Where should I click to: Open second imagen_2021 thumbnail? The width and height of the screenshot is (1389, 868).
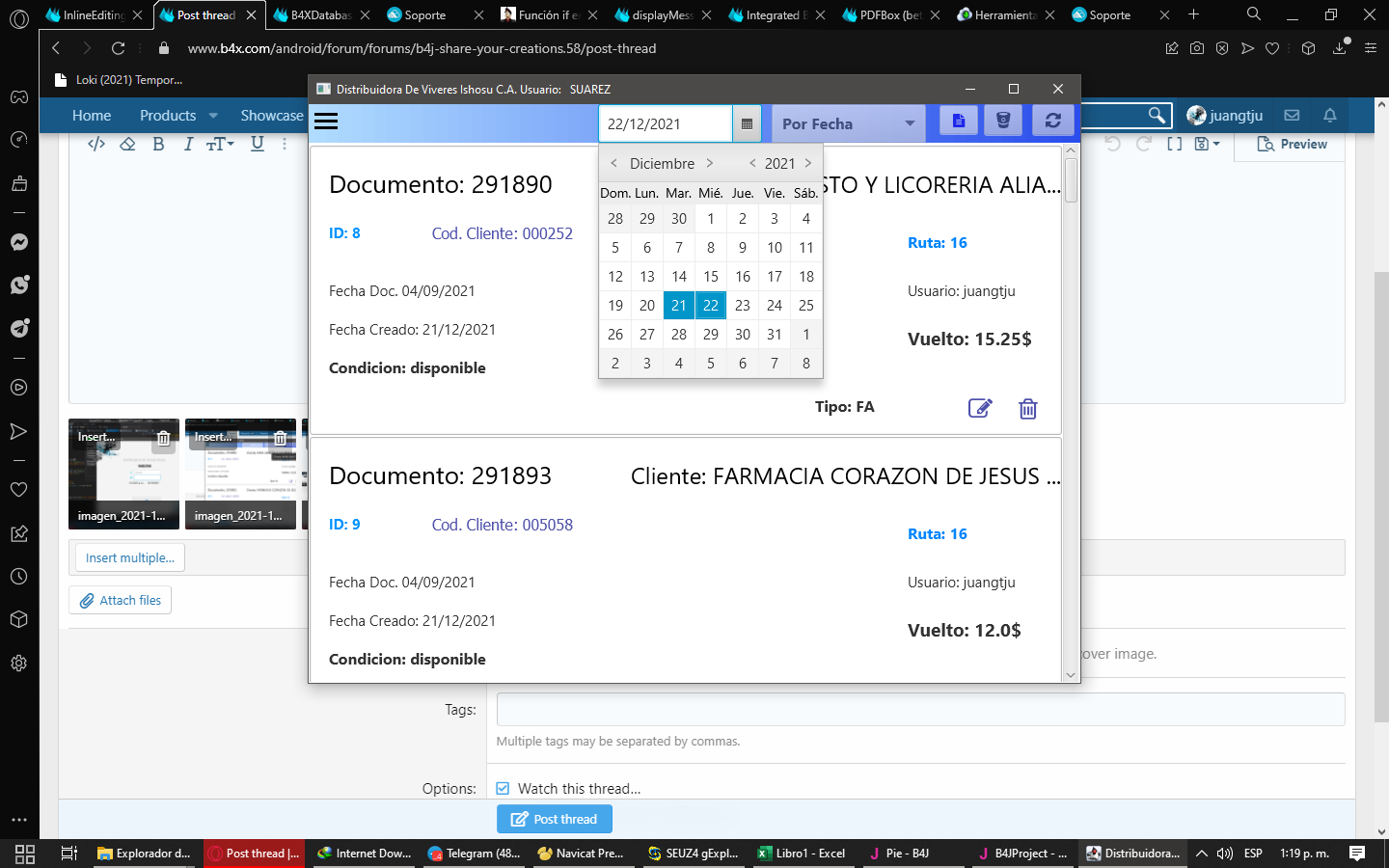[240, 474]
